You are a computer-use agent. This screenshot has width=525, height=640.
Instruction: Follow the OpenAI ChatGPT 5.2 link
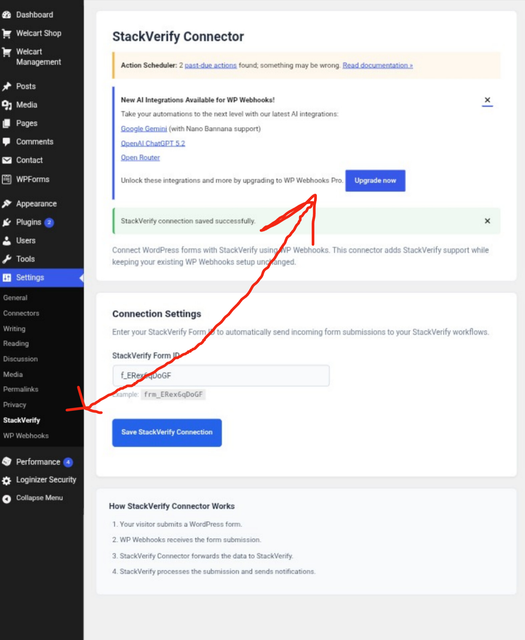(x=153, y=143)
